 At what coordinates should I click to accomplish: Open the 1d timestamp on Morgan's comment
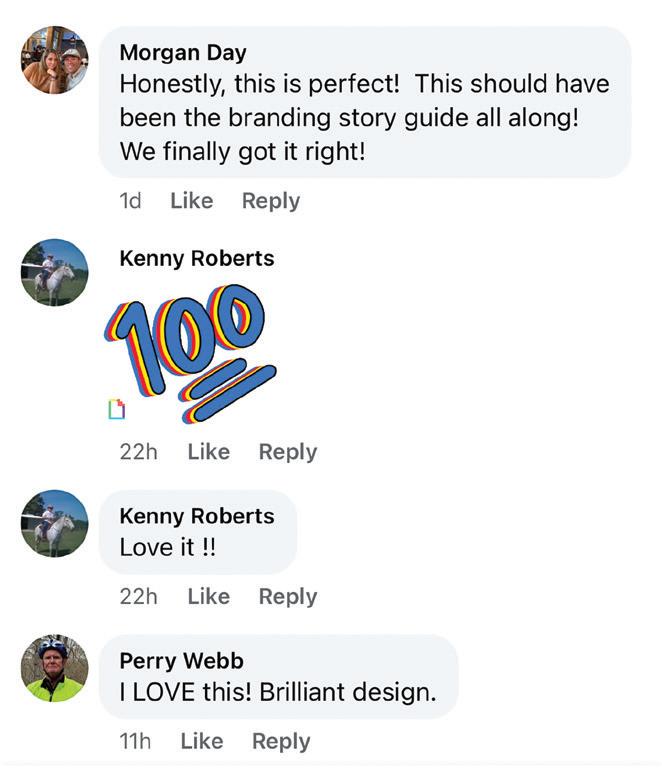click(130, 201)
